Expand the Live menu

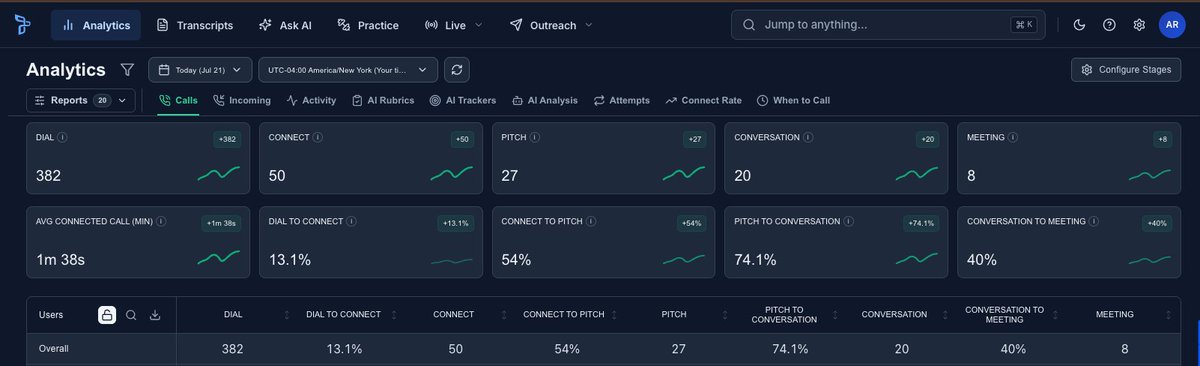[454, 25]
